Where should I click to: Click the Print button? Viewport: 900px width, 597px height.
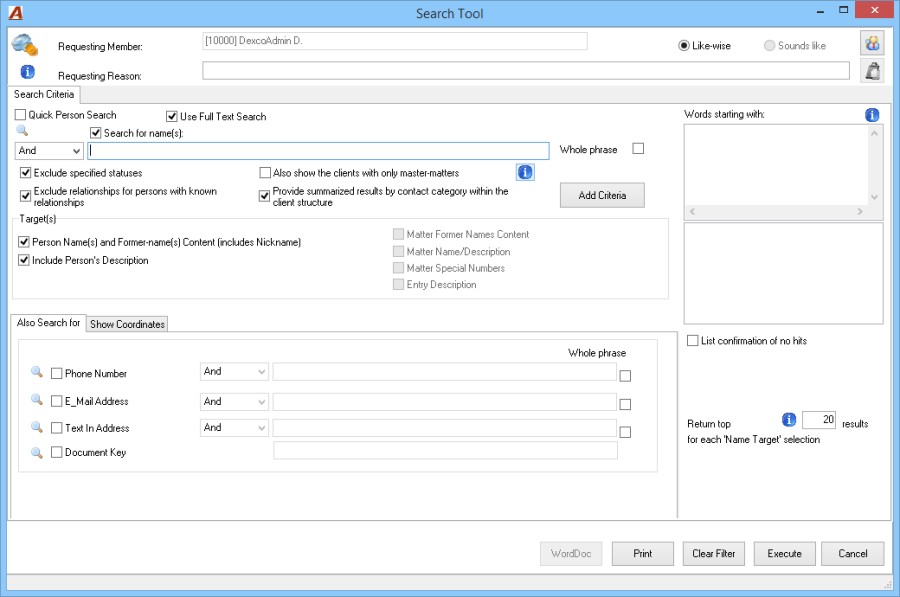643,553
